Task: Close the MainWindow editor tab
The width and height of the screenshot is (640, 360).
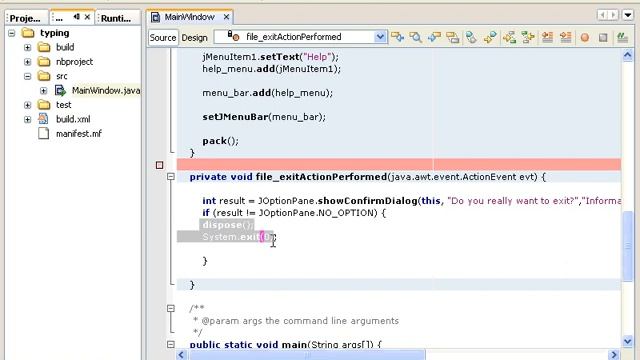Action: tap(227, 17)
